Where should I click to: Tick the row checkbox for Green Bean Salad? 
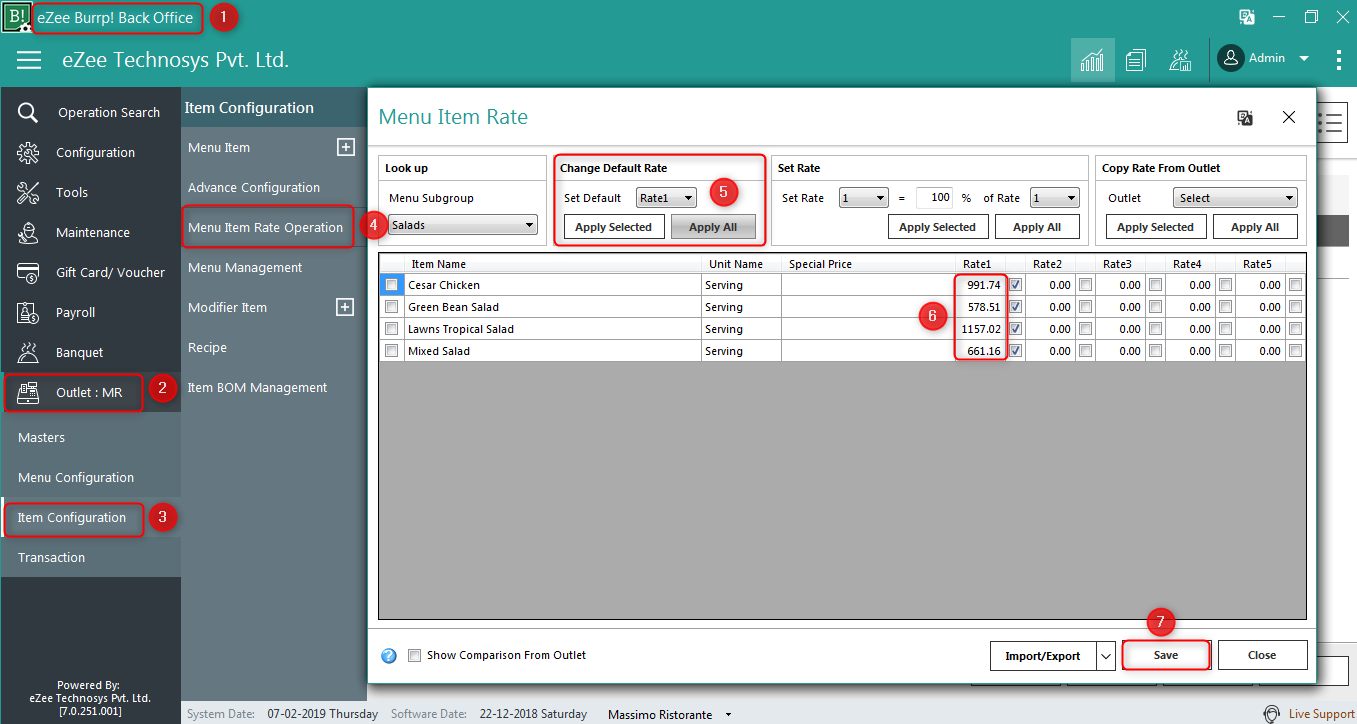392,307
